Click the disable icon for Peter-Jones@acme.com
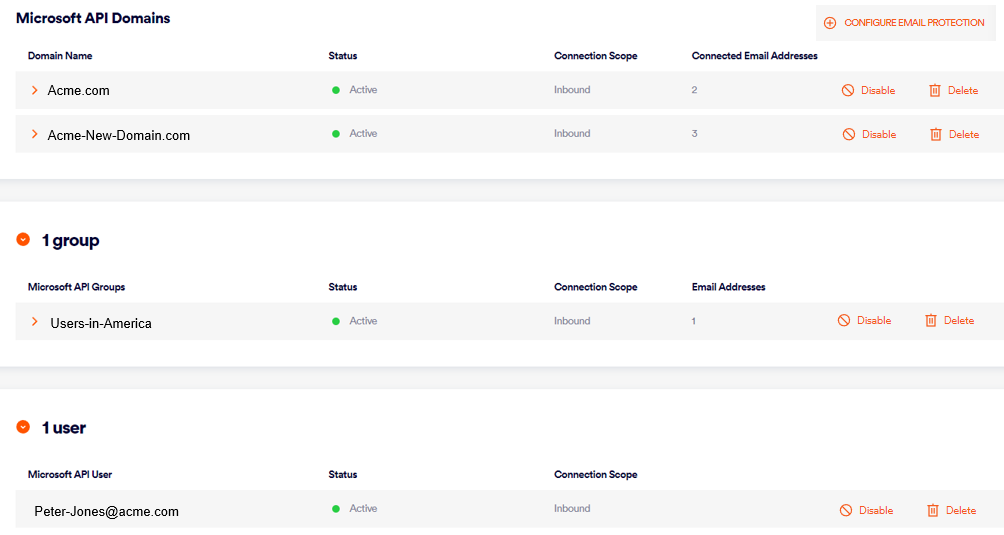The width and height of the screenshot is (1004, 535). pyautogui.click(x=846, y=510)
